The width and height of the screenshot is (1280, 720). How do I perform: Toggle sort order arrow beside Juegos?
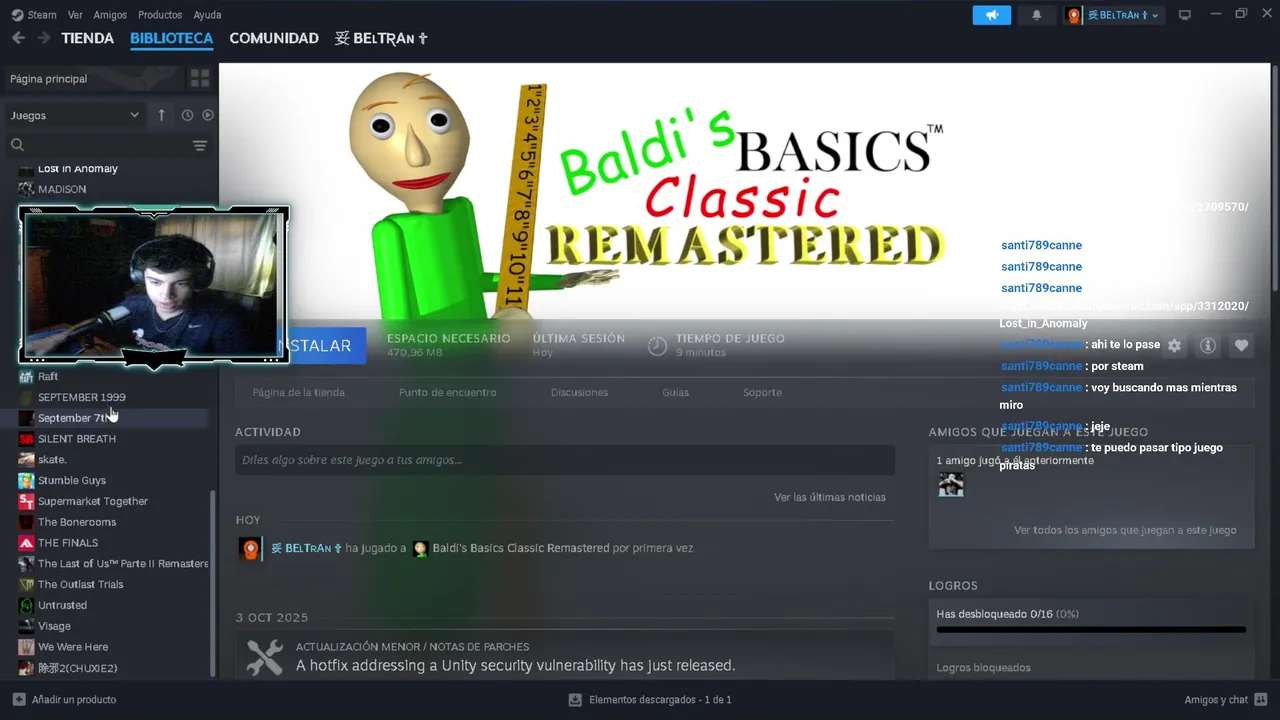(161, 115)
